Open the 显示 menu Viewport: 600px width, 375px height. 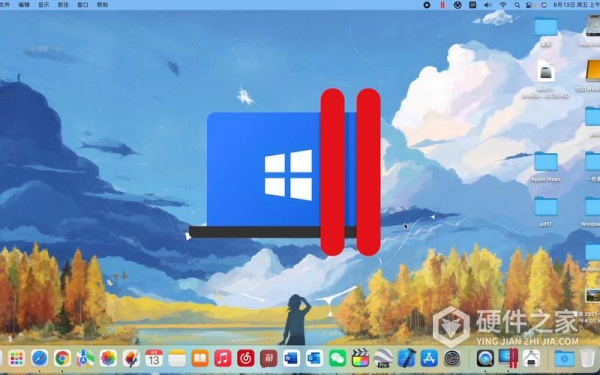(x=44, y=5)
